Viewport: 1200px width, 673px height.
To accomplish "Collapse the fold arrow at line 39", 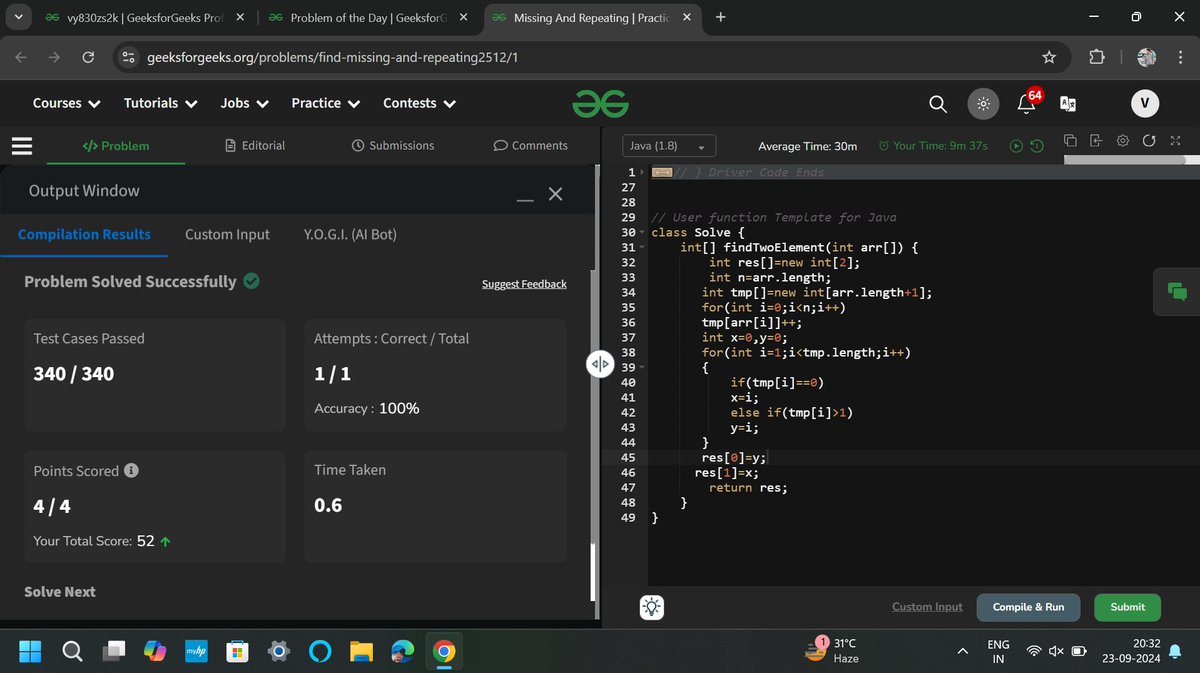I will point(643,368).
